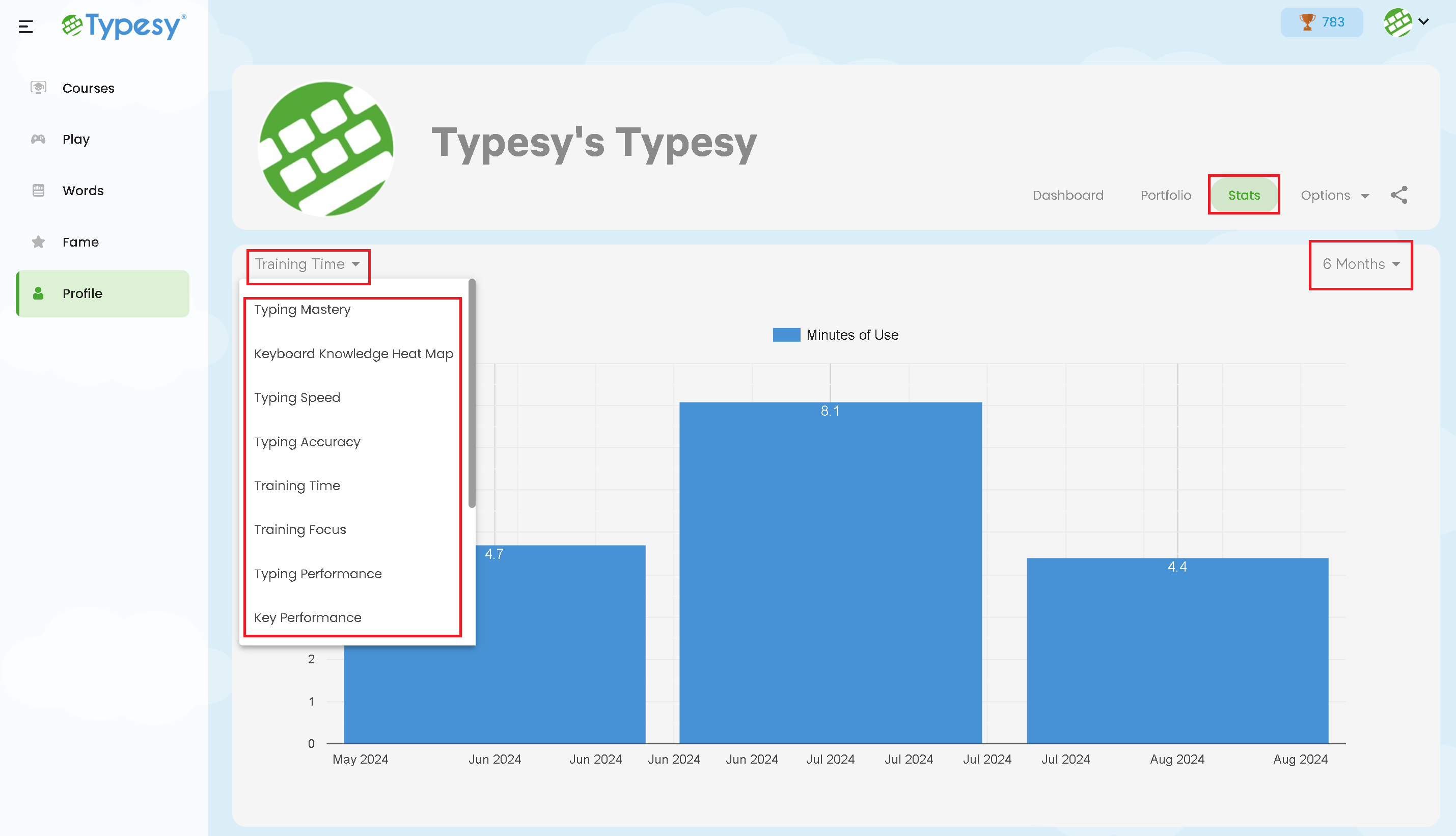Click the 783 points badge
The image size is (1456, 836).
coord(1322,22)
